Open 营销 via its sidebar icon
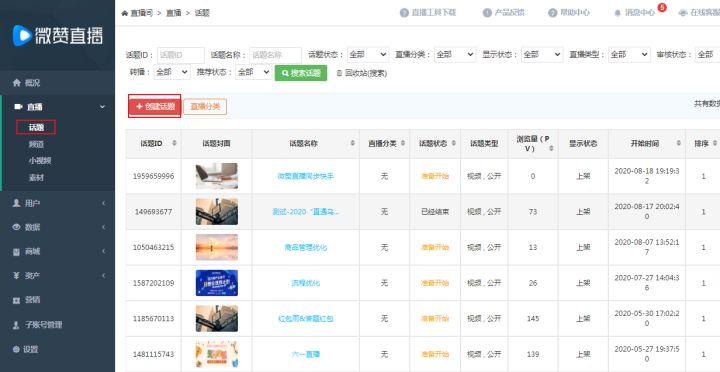The height and width of the screenshot is (372, 720). [x=17, y=300]
